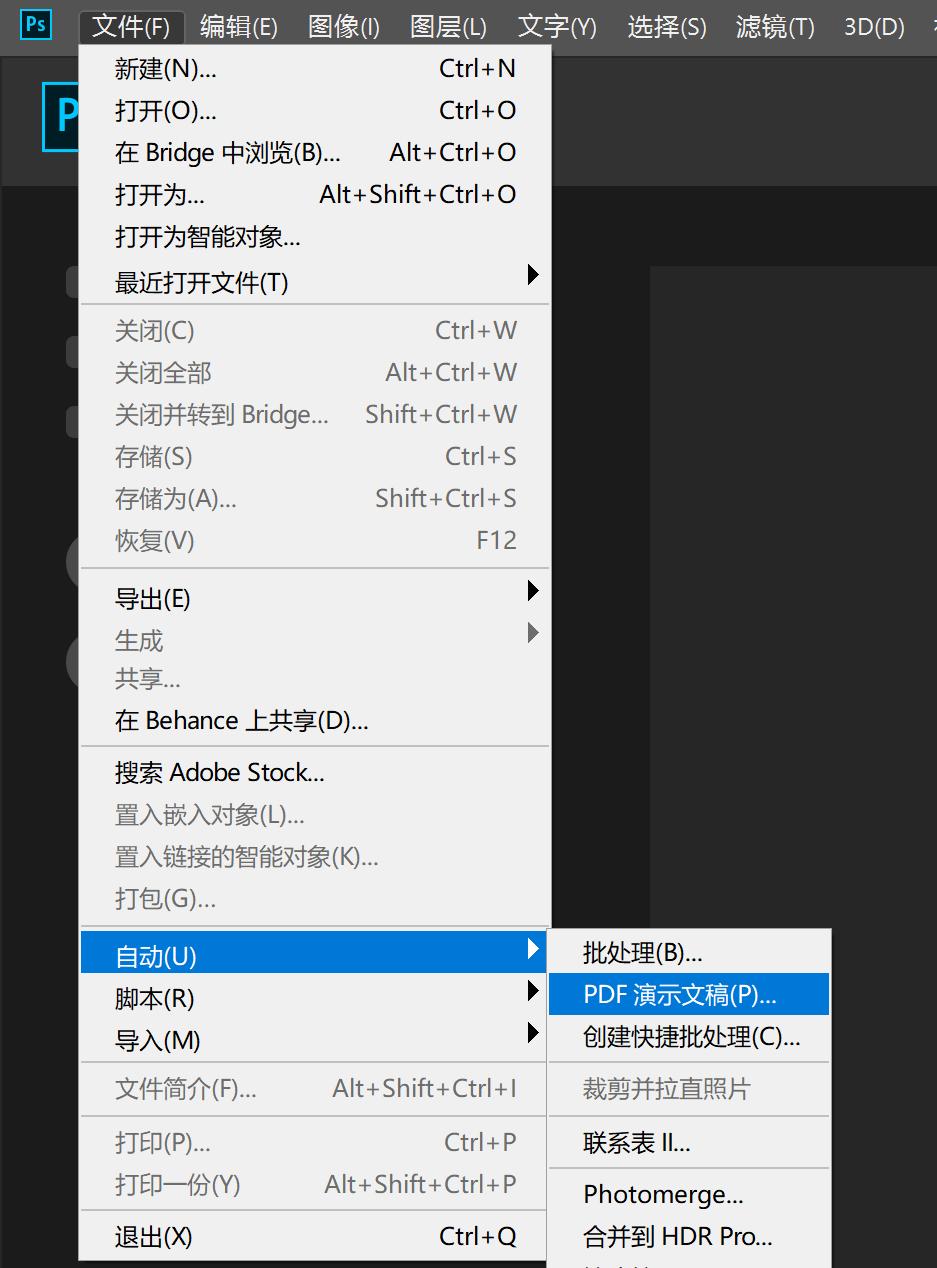
Task: Select 联系表 II... in the submenu
Action: point(689,1142)
